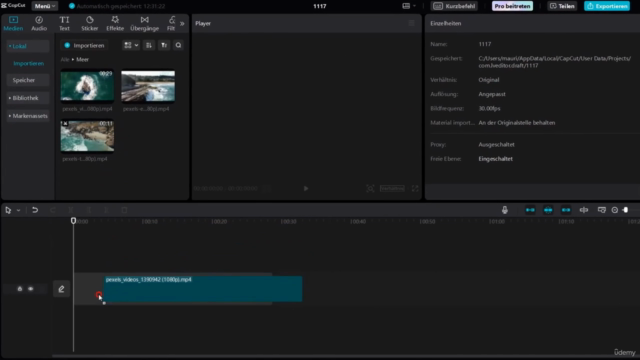Click the split clip icon
Screen dimensions: 640x360
point(71,210)
